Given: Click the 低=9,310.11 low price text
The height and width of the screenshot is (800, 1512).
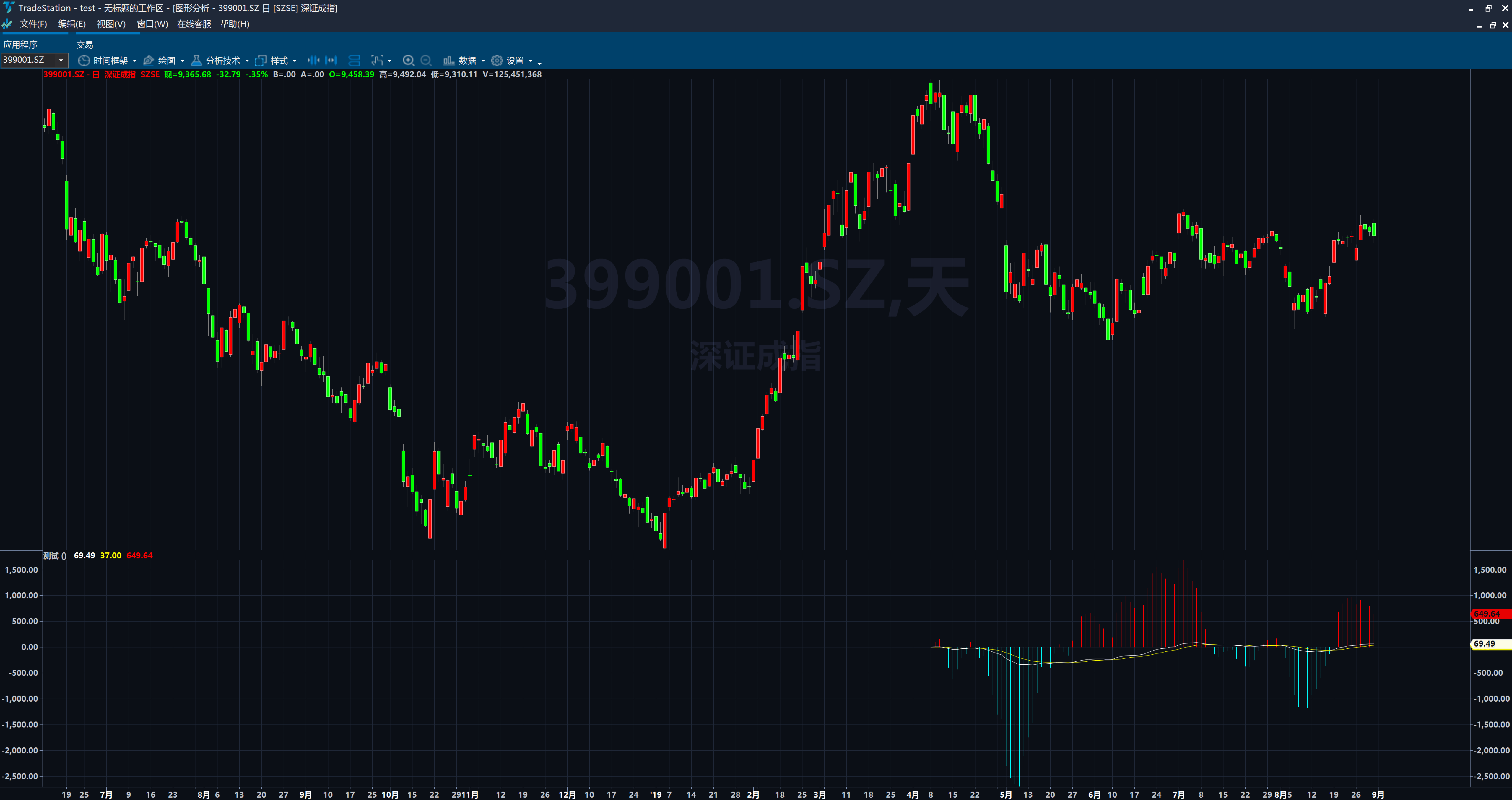Looking at the screenshot, I should coord(454,74).
